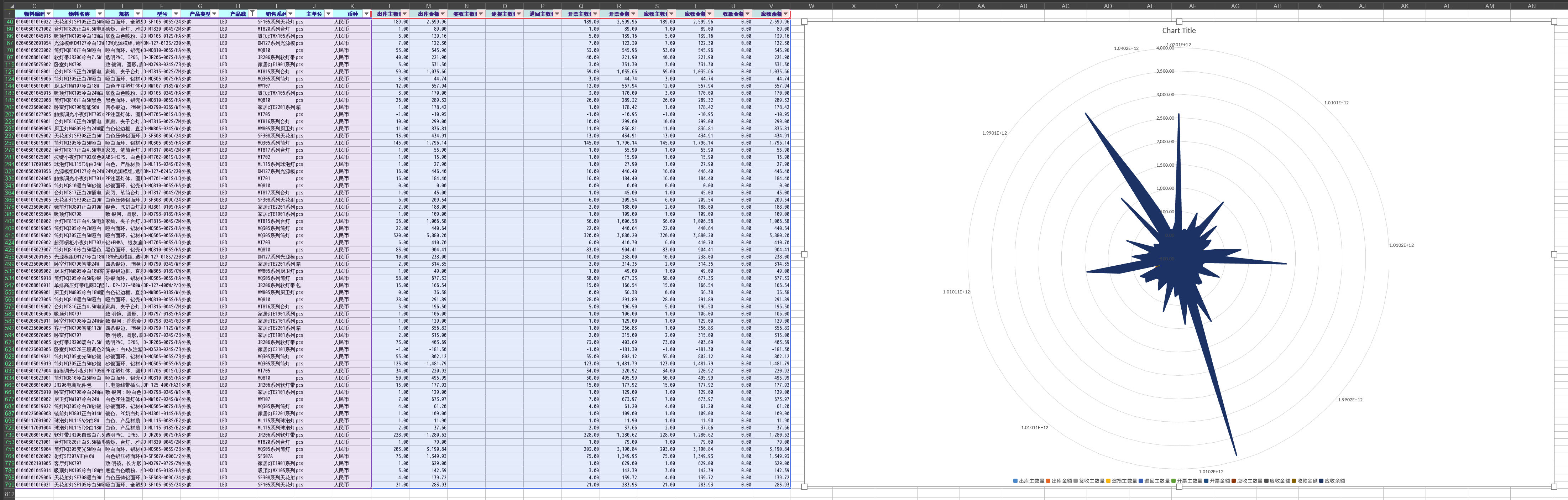This screenshot has height=500, width=1568.
Task: Open the filter dropdown for 途损主数量 column
Action: tap(519, 14)
